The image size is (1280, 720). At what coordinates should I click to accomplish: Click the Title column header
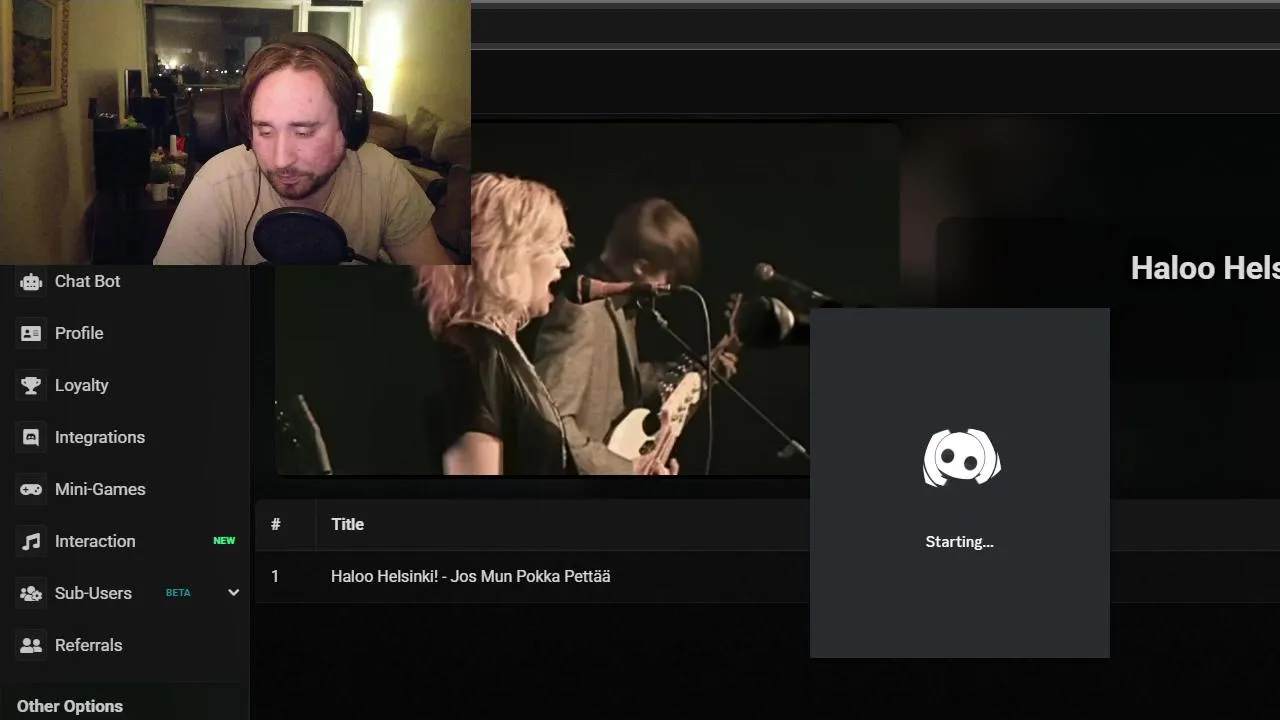(x=347, y=524)
